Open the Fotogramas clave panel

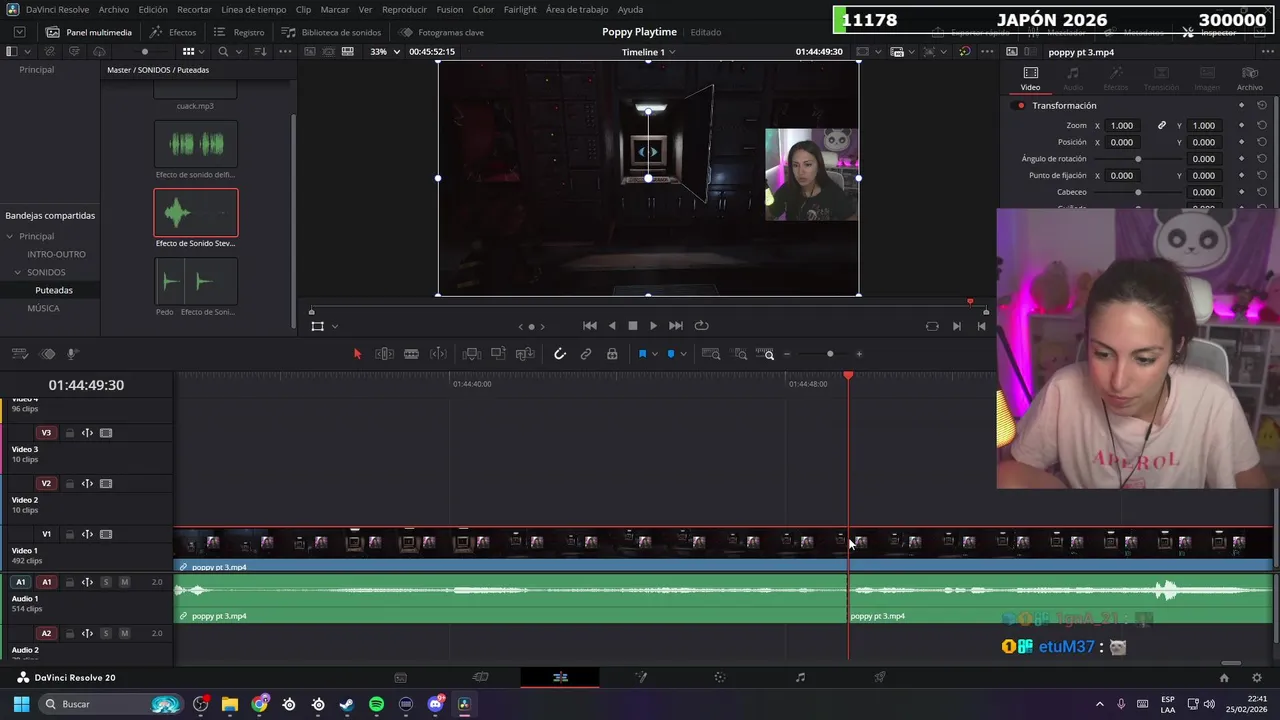[x=441, y=32]
